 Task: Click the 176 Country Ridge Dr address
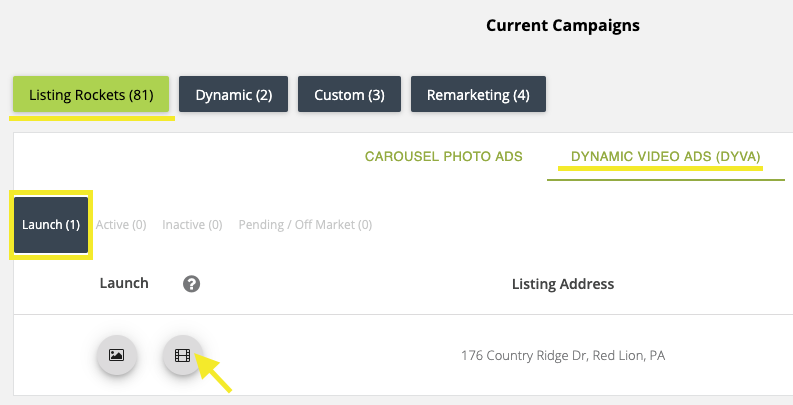[x=562, y=355]
